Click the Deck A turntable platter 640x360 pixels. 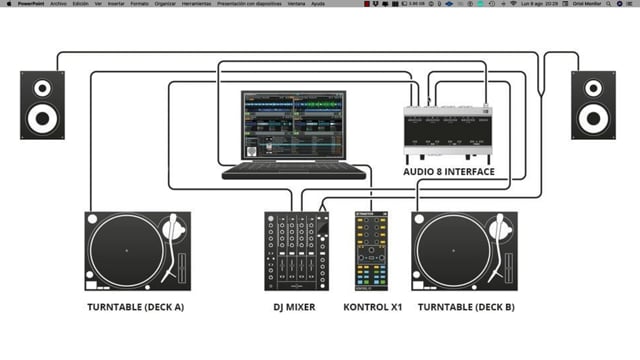coord(127,251)
